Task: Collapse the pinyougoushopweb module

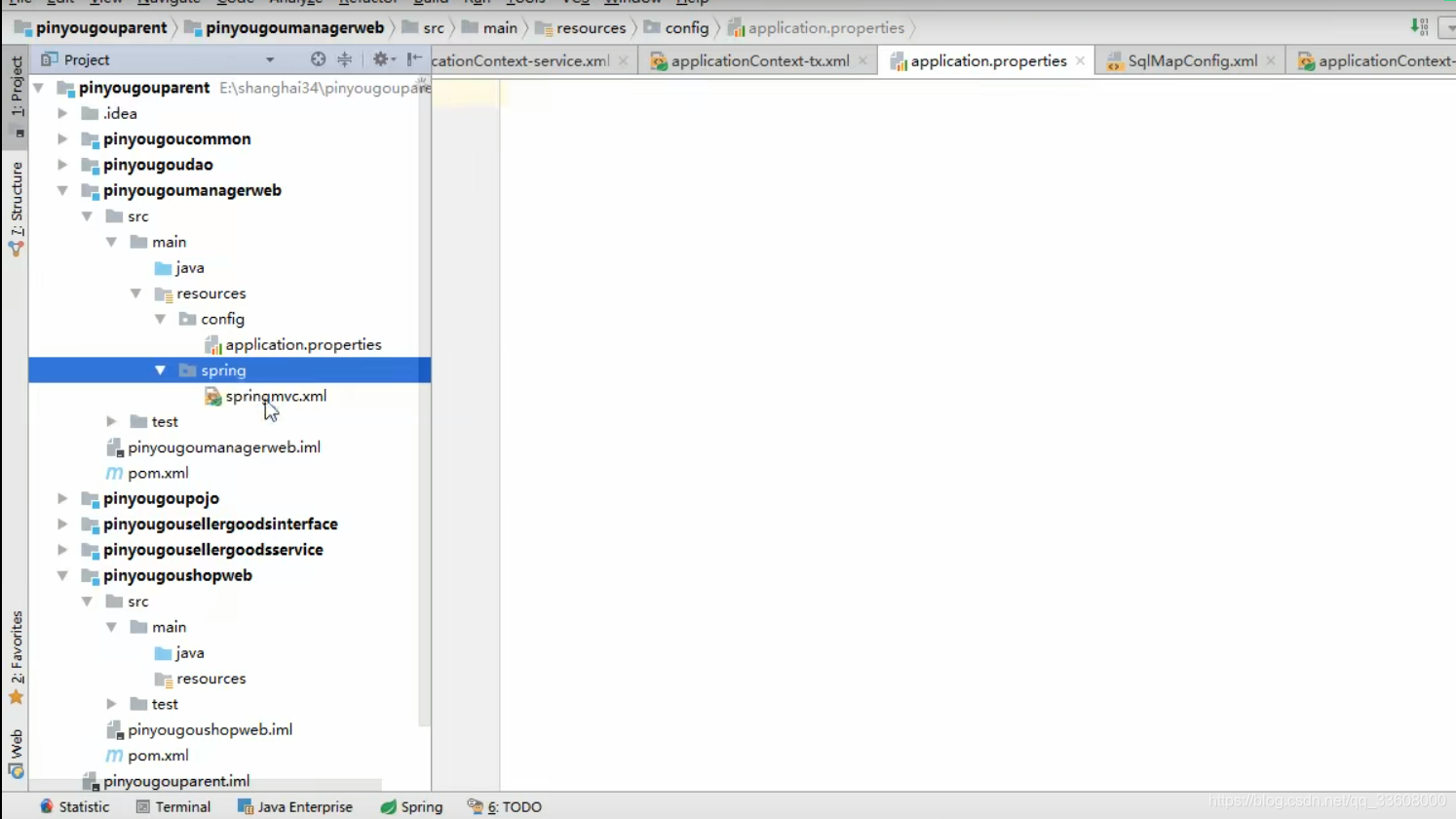Action: (62, 575)
